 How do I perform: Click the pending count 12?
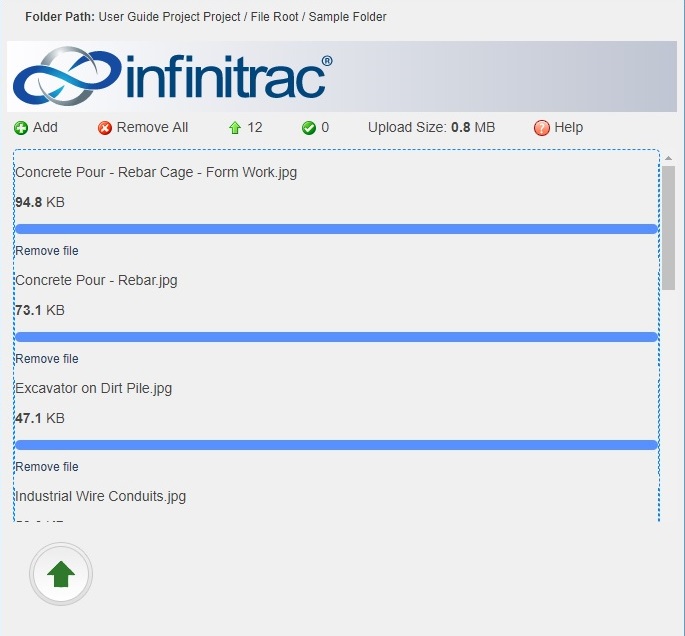(255, 127)
